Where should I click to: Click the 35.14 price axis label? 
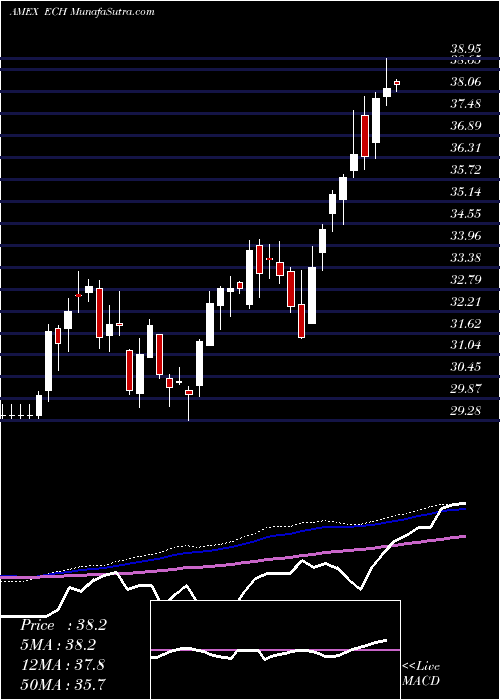point(466,192)
